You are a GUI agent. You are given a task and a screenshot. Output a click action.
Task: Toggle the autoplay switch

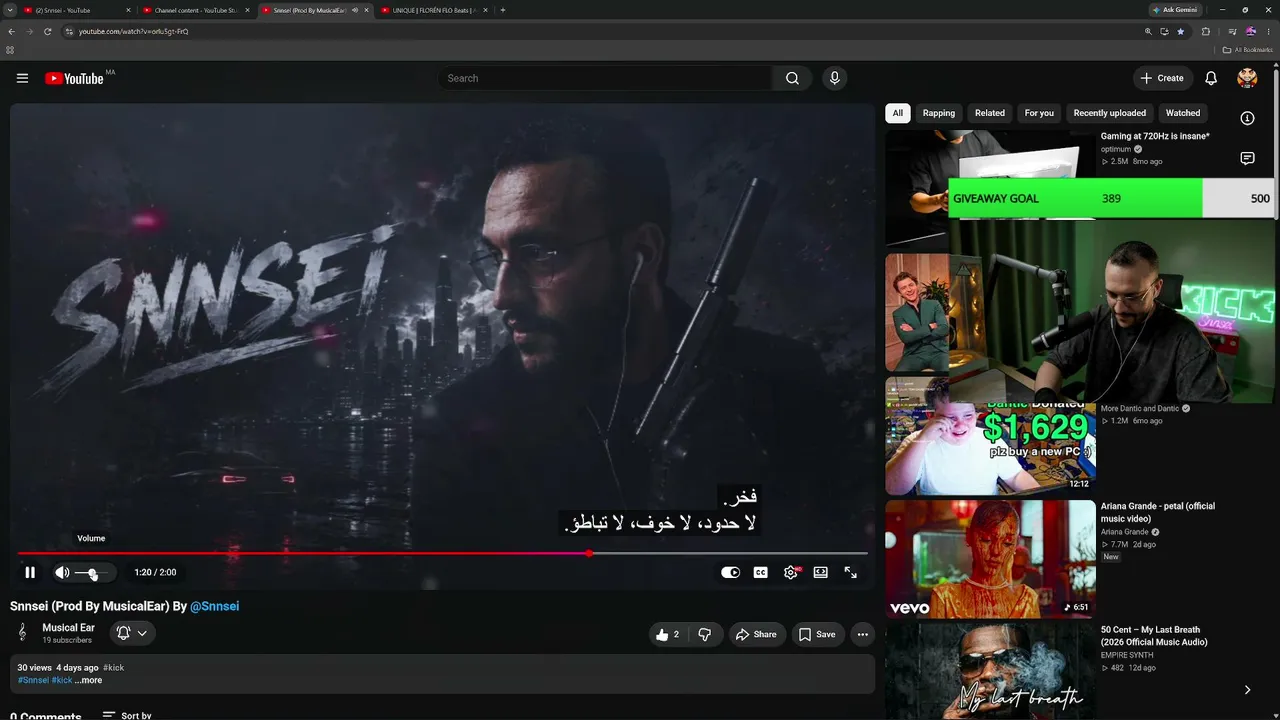(x=731, y=572)
